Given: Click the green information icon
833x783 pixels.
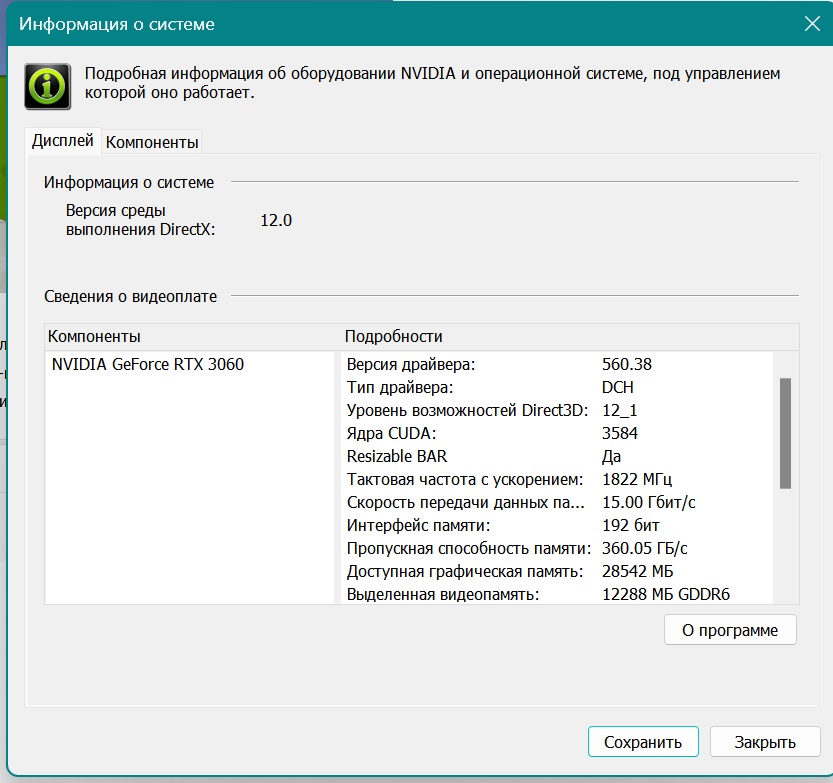Looking at the screenshot, I should (x=47, y=86).
